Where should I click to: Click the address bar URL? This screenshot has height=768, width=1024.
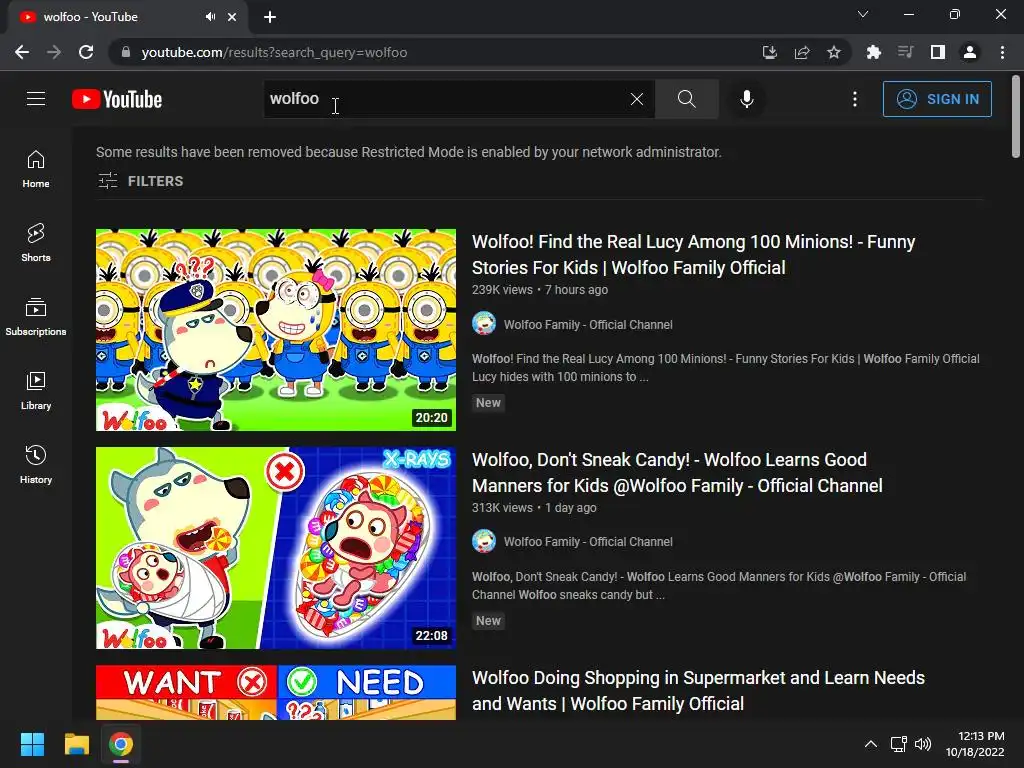(x=274, y=52)
